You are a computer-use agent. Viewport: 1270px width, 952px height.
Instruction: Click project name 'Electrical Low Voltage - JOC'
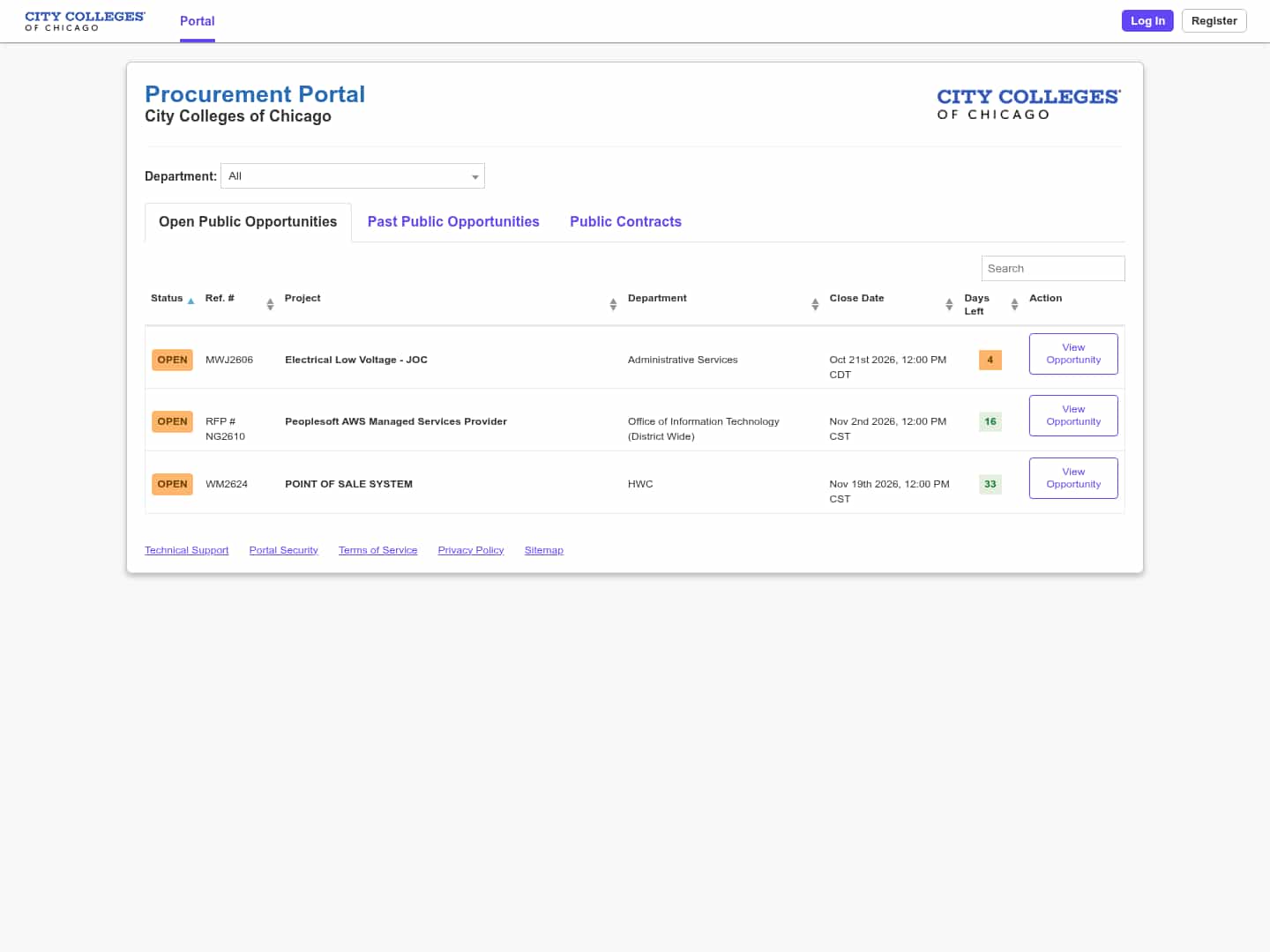(x=356, y=360)
